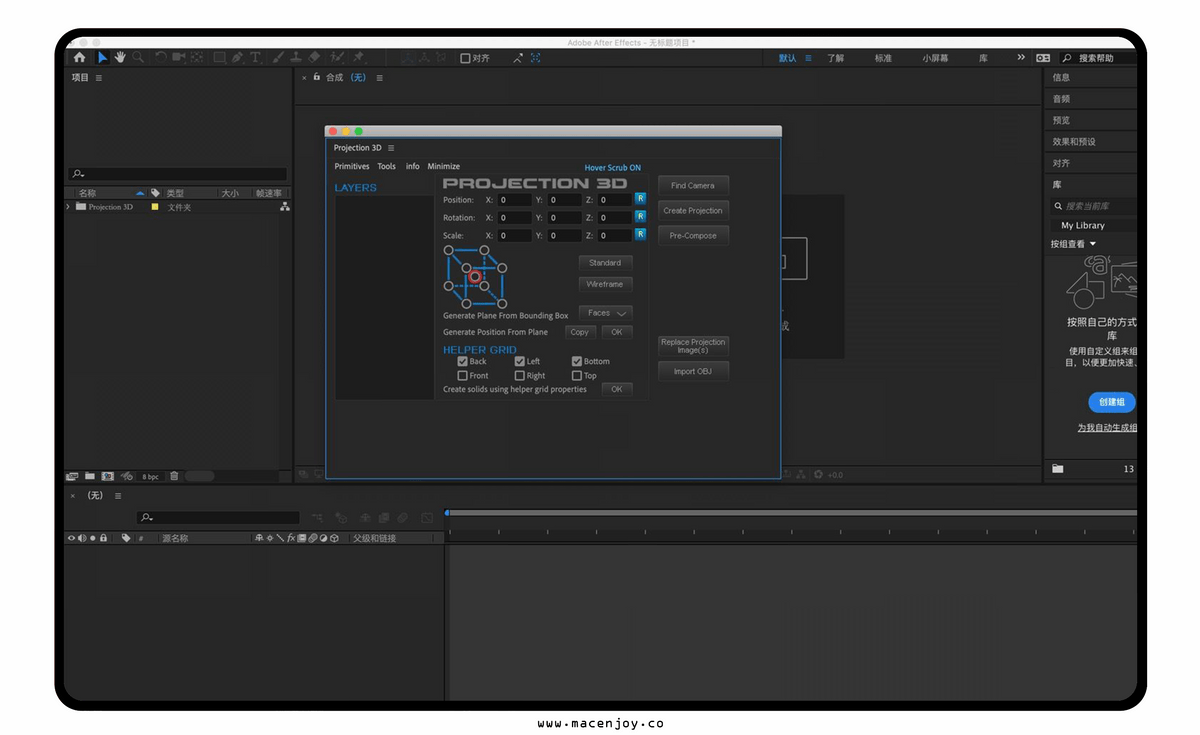Expand the Projection 3D folder in project
The height and width of the screenshot is (735, 1200).
coord(68,207)
